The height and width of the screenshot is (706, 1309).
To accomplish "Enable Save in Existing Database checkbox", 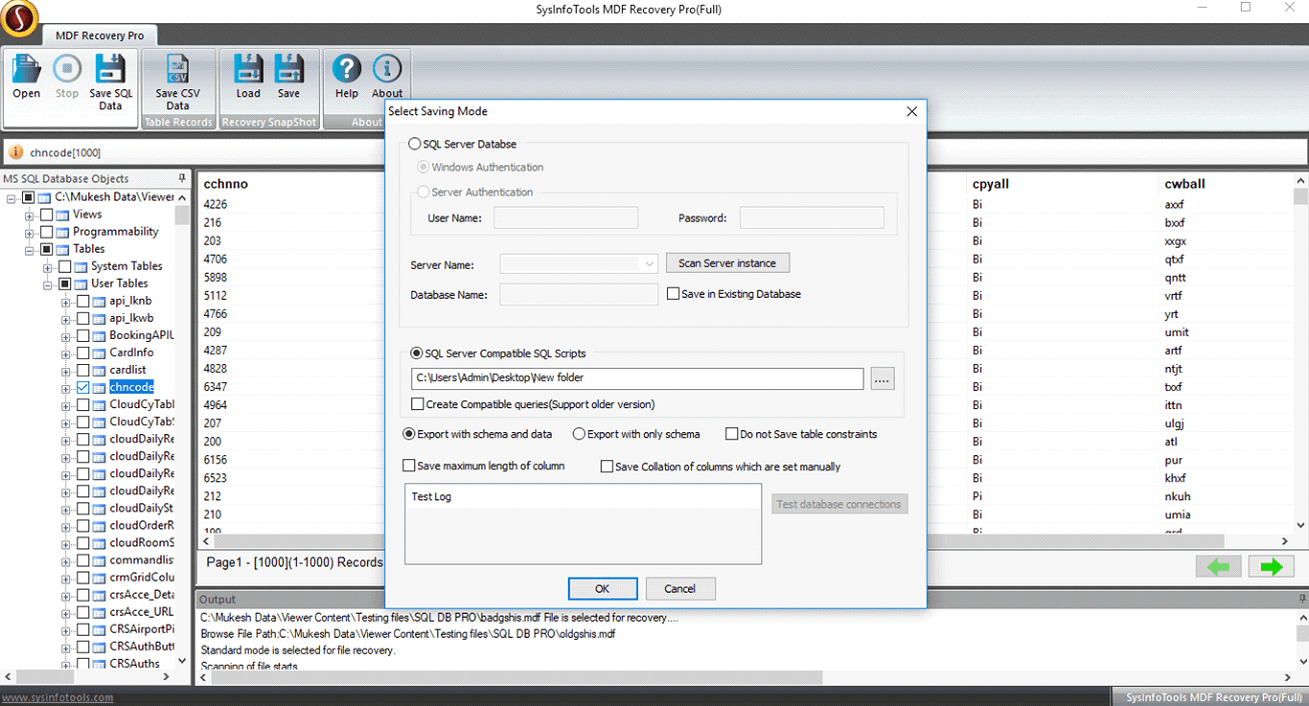I will [x=674, y=294].
